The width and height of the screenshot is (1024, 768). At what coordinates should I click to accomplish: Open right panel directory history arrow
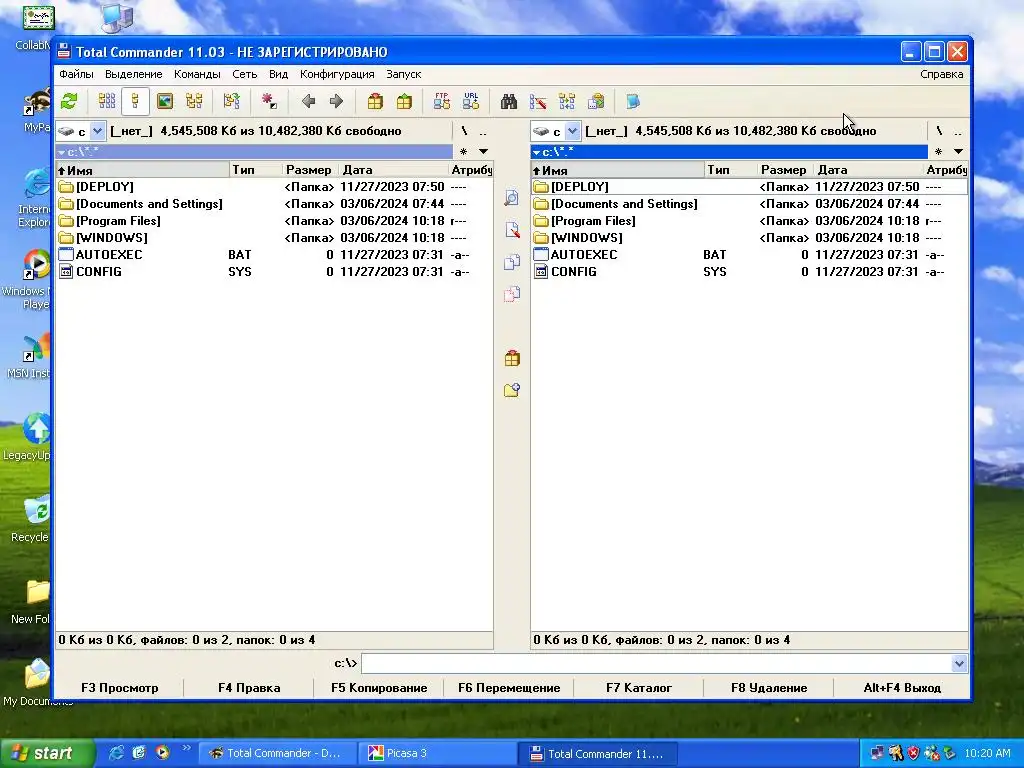958,152
